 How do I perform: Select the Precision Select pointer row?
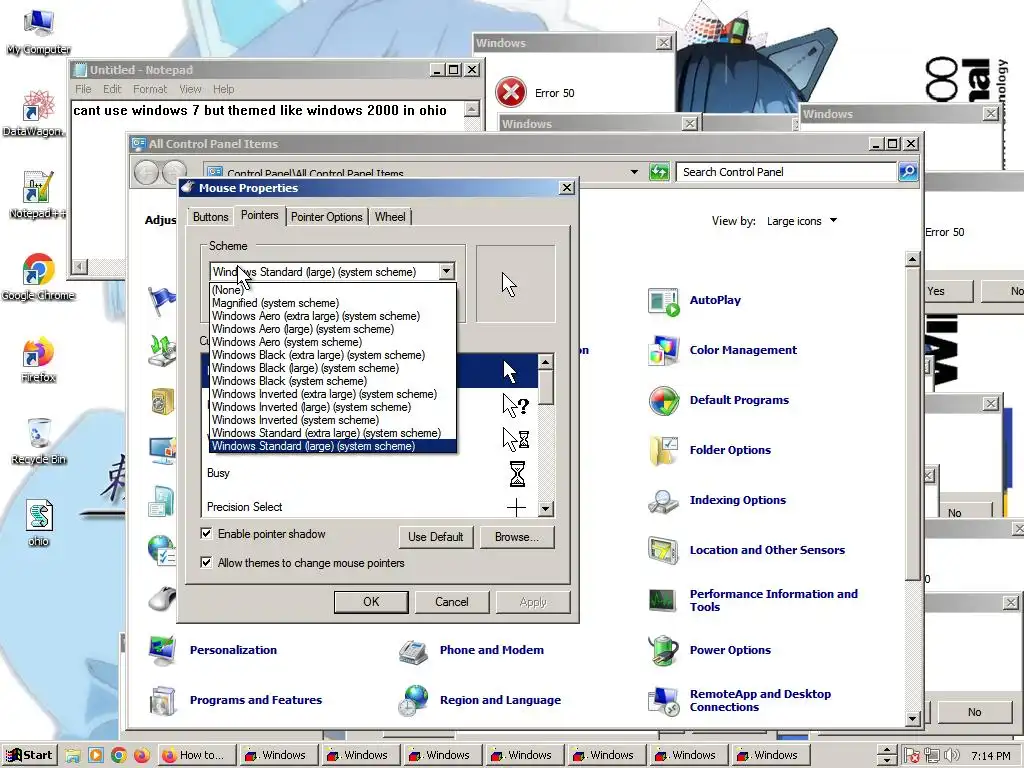[370, 507]
